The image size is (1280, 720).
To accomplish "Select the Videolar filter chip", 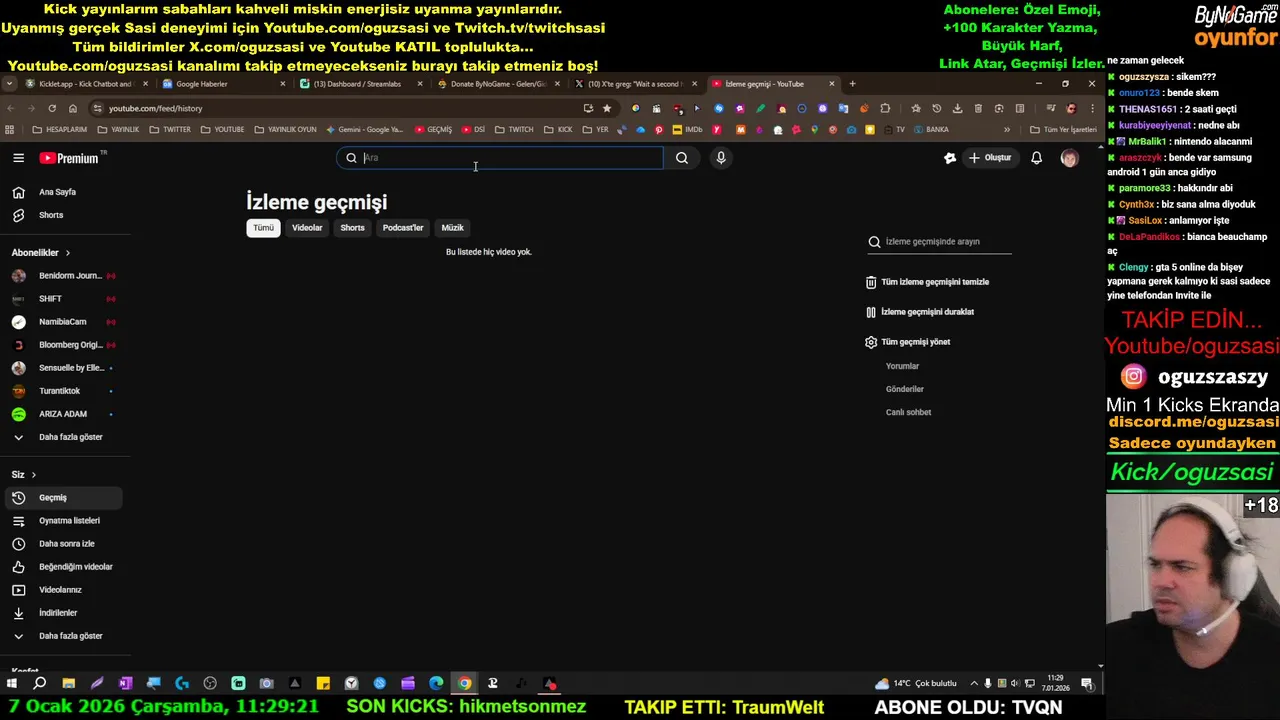I will click(307, 228).
